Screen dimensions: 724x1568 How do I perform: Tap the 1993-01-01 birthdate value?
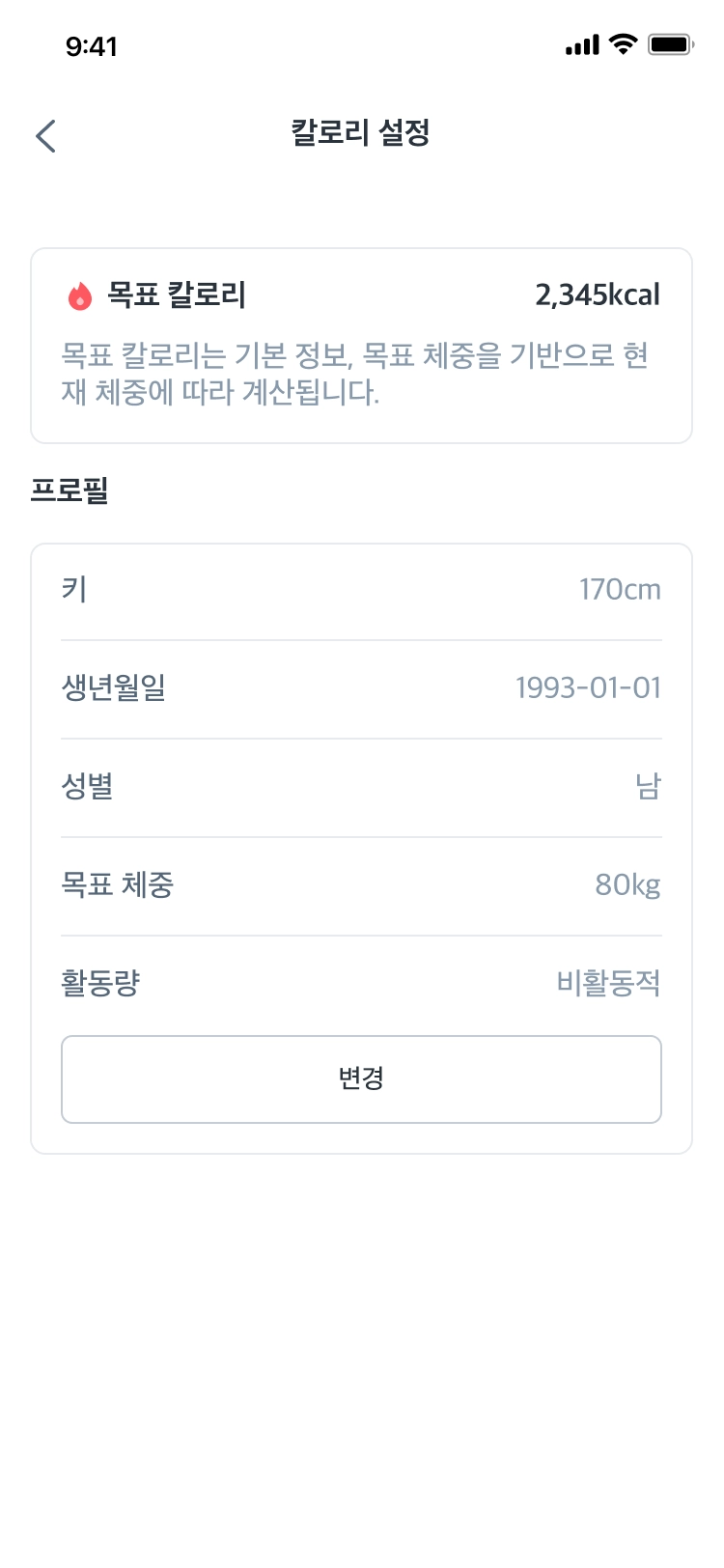point(588,687)
